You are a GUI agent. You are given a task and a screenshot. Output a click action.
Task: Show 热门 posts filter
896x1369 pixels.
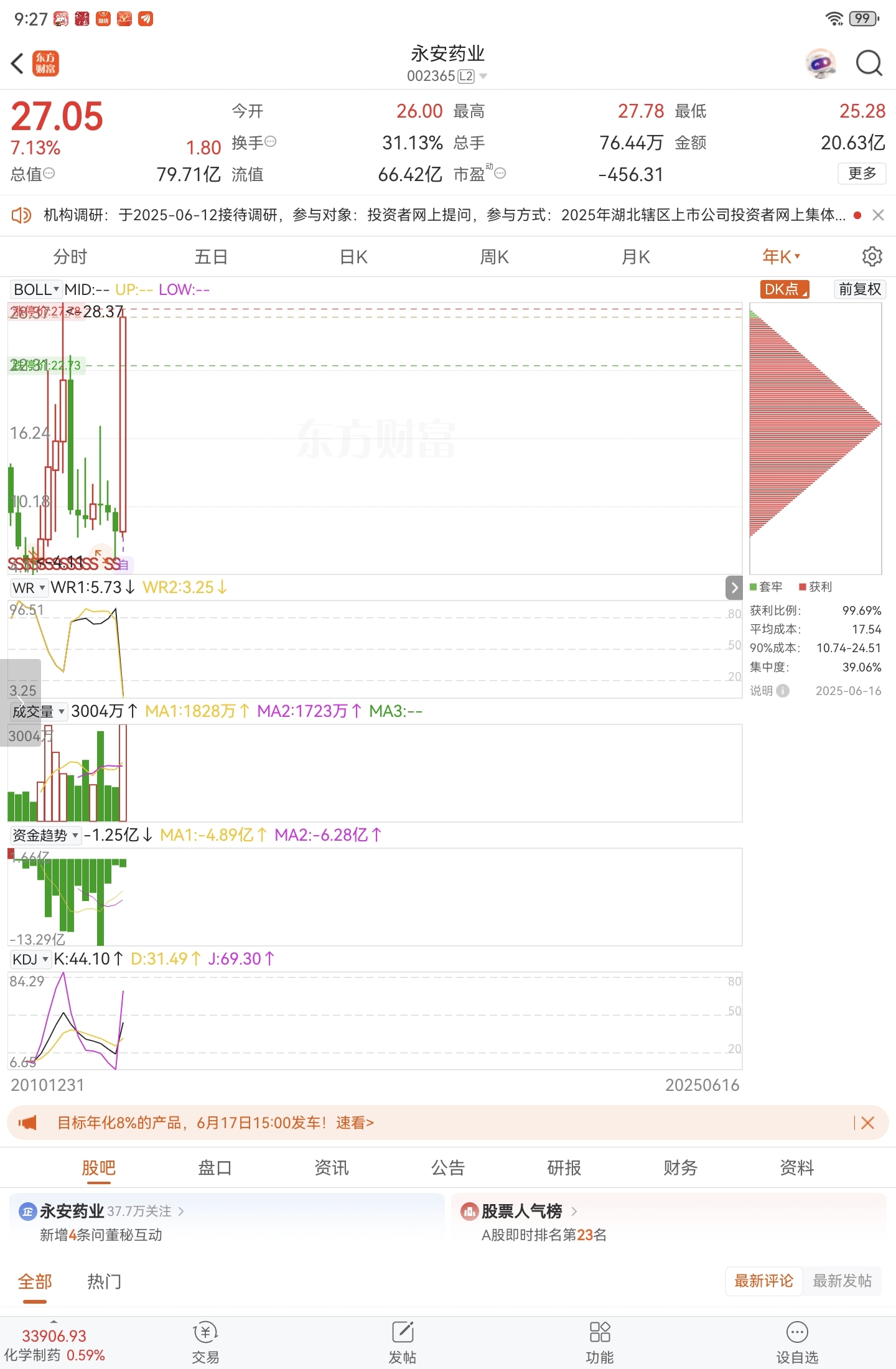click(105, 1281)
